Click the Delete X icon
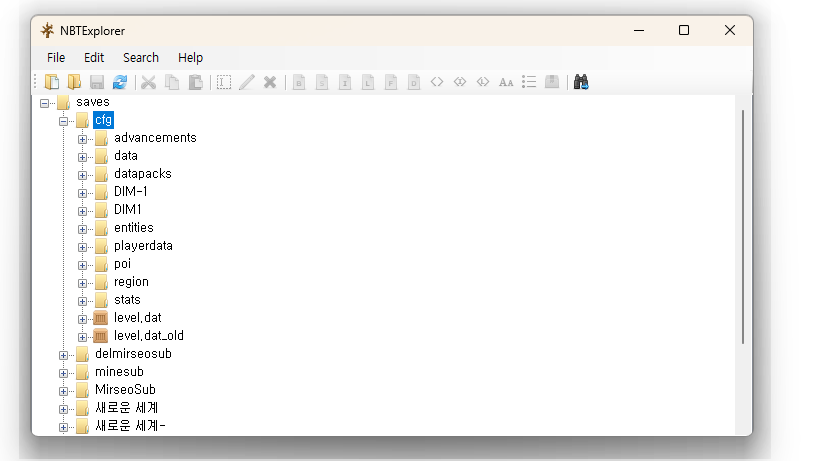The width and height of the screenshot is (830, 461). coord(270,82)
